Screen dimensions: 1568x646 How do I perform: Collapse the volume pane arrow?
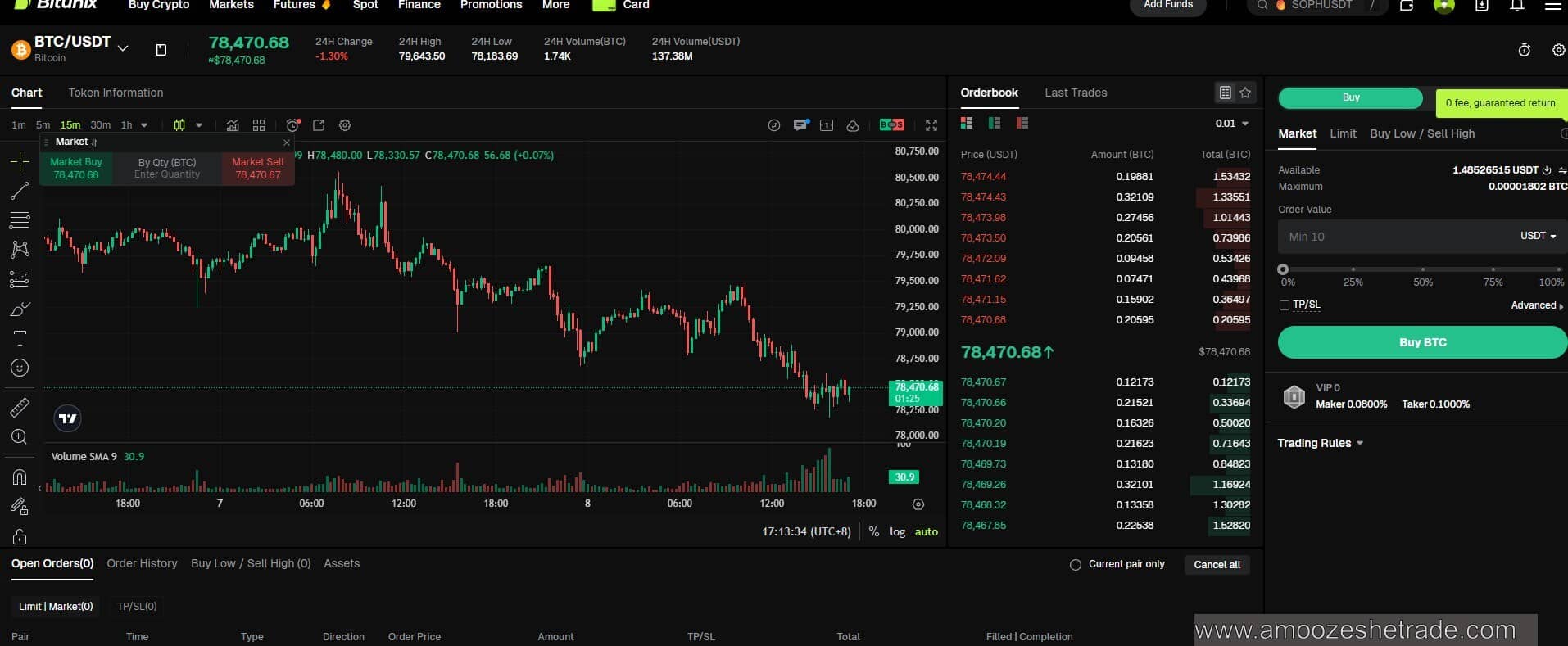[39, 488]
